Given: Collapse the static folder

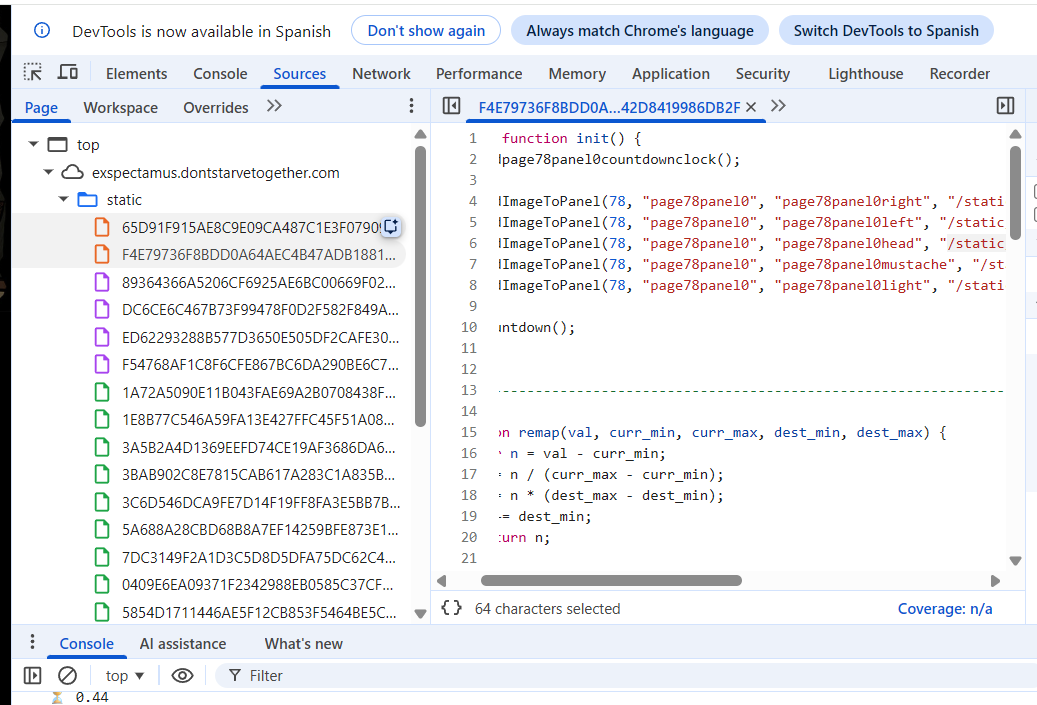Looking at the screenshot, I should click(63, 199).
